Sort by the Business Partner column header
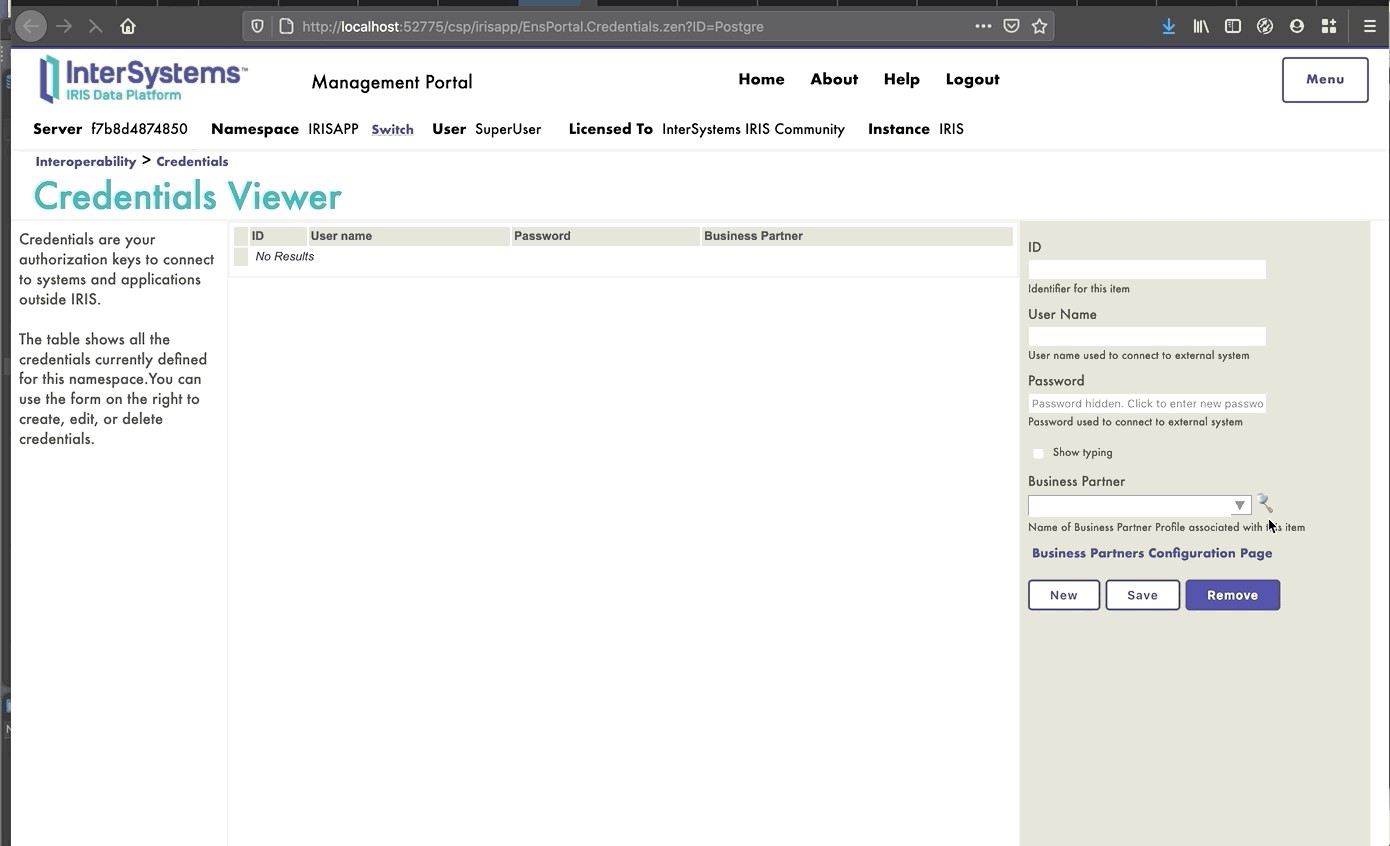Viewport: 1390px width, 846px height. coord(753,236)
